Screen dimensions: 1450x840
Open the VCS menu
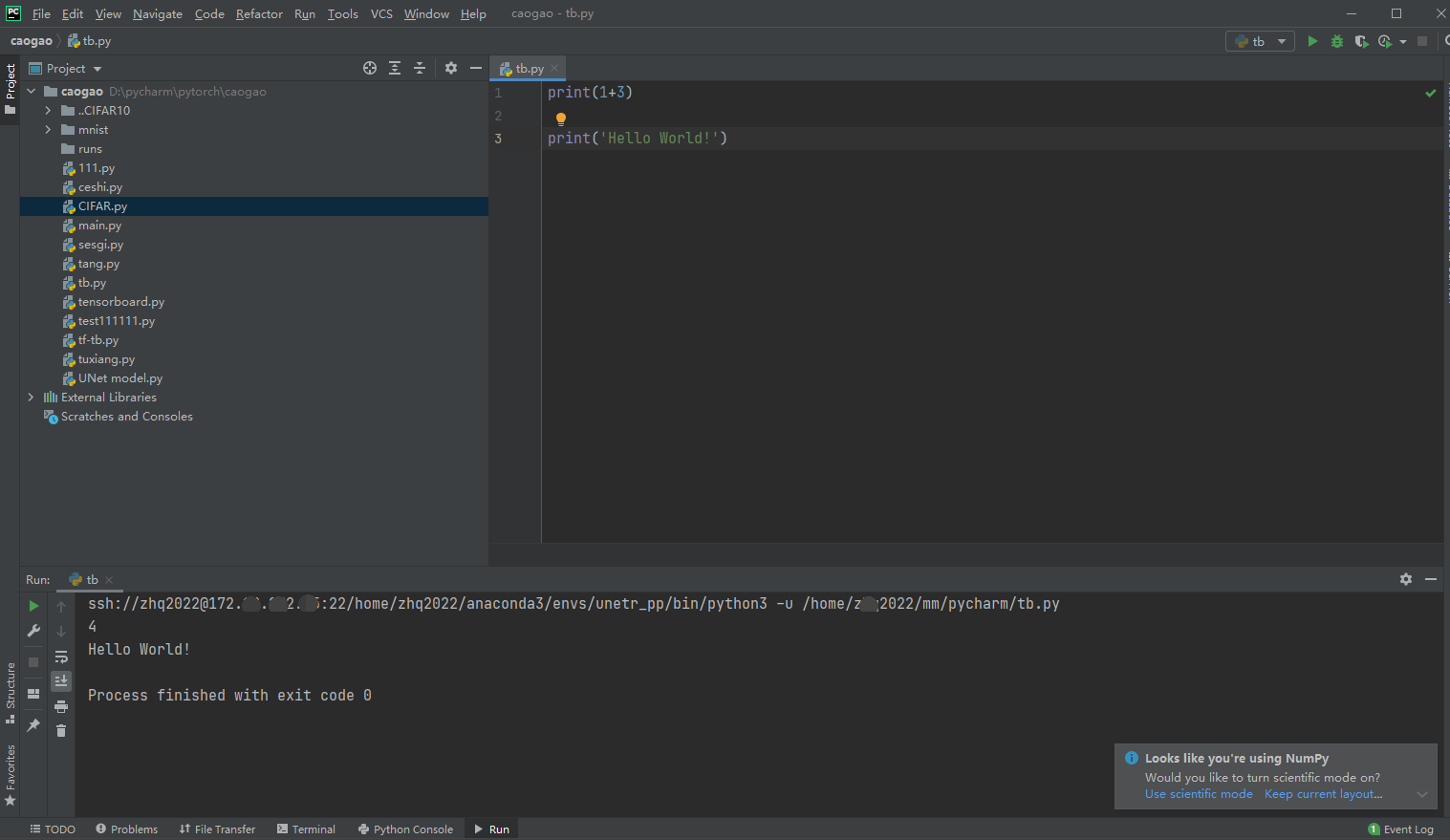pos(381,13)
